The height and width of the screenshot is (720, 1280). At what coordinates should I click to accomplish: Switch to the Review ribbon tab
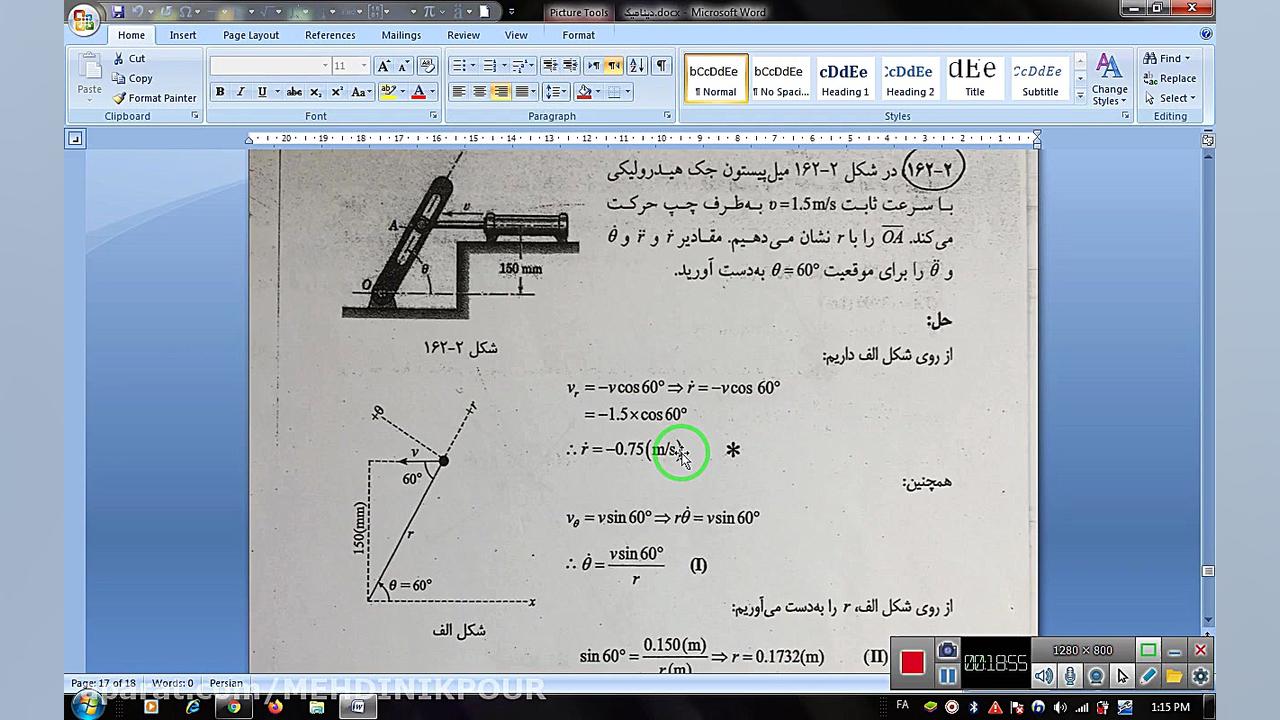click(463, 34)
